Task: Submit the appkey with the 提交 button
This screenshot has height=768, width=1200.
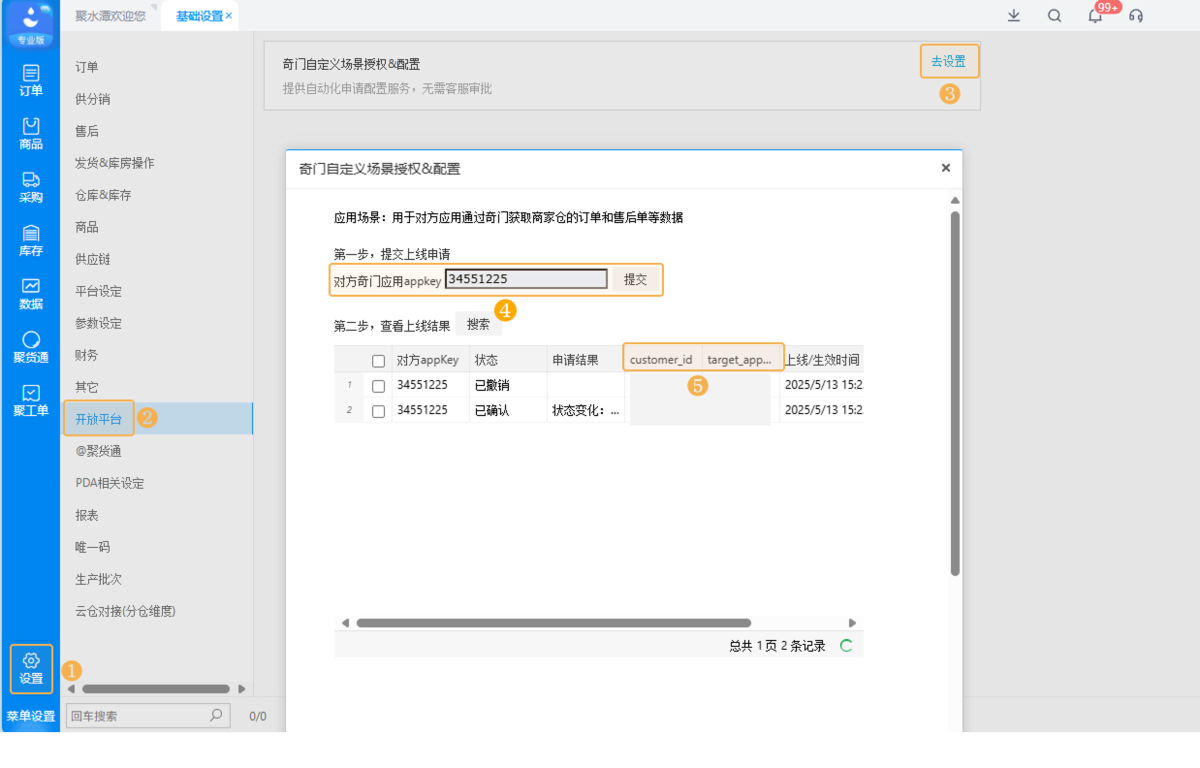Action: tap(635, 279)
